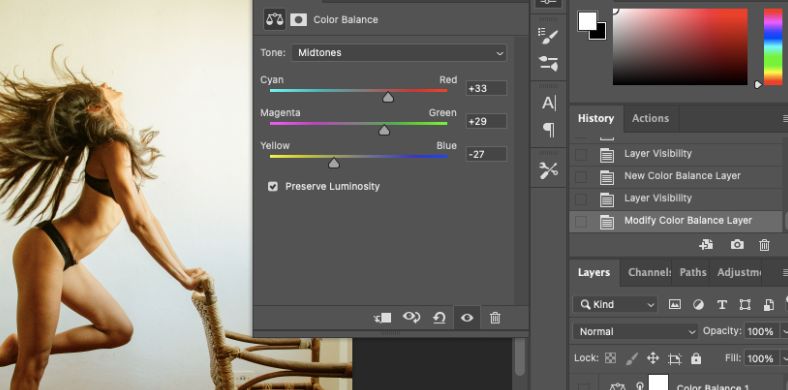
Task: Delete the Color Balance adjustment layer
Action: click(x=495, y=318)
